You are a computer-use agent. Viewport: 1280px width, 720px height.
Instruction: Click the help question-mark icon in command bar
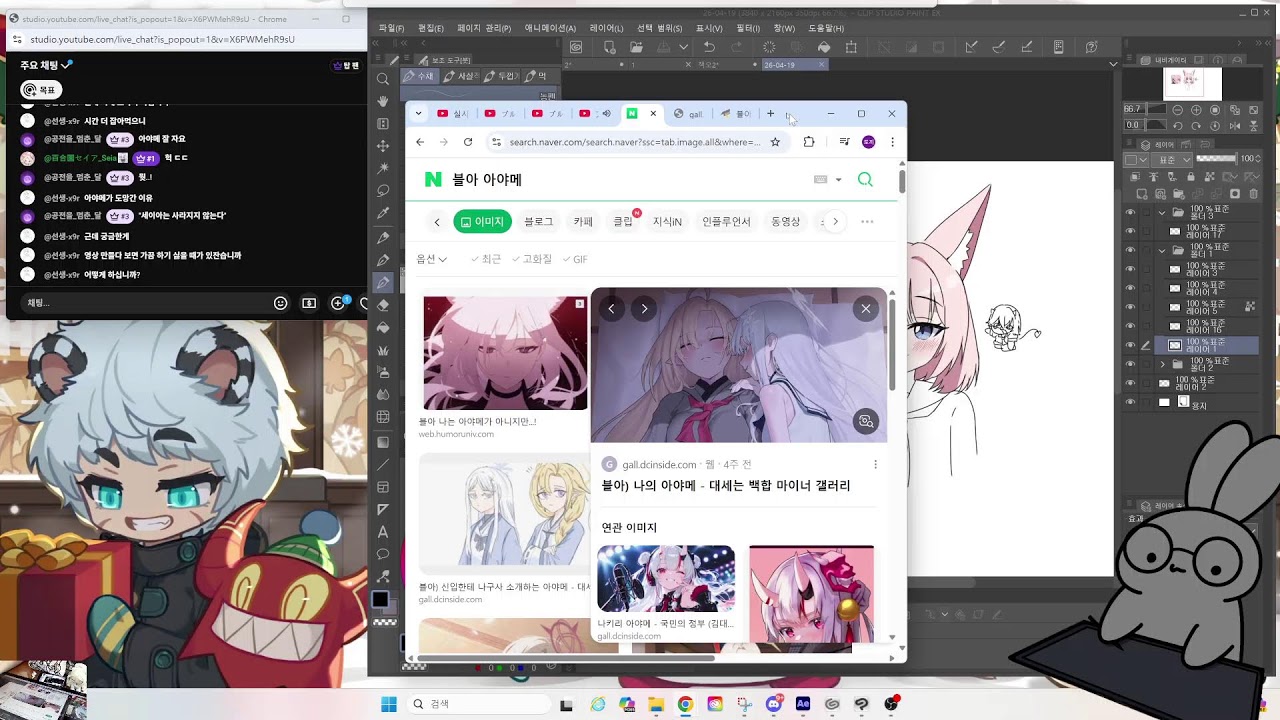pos(1091,47)
